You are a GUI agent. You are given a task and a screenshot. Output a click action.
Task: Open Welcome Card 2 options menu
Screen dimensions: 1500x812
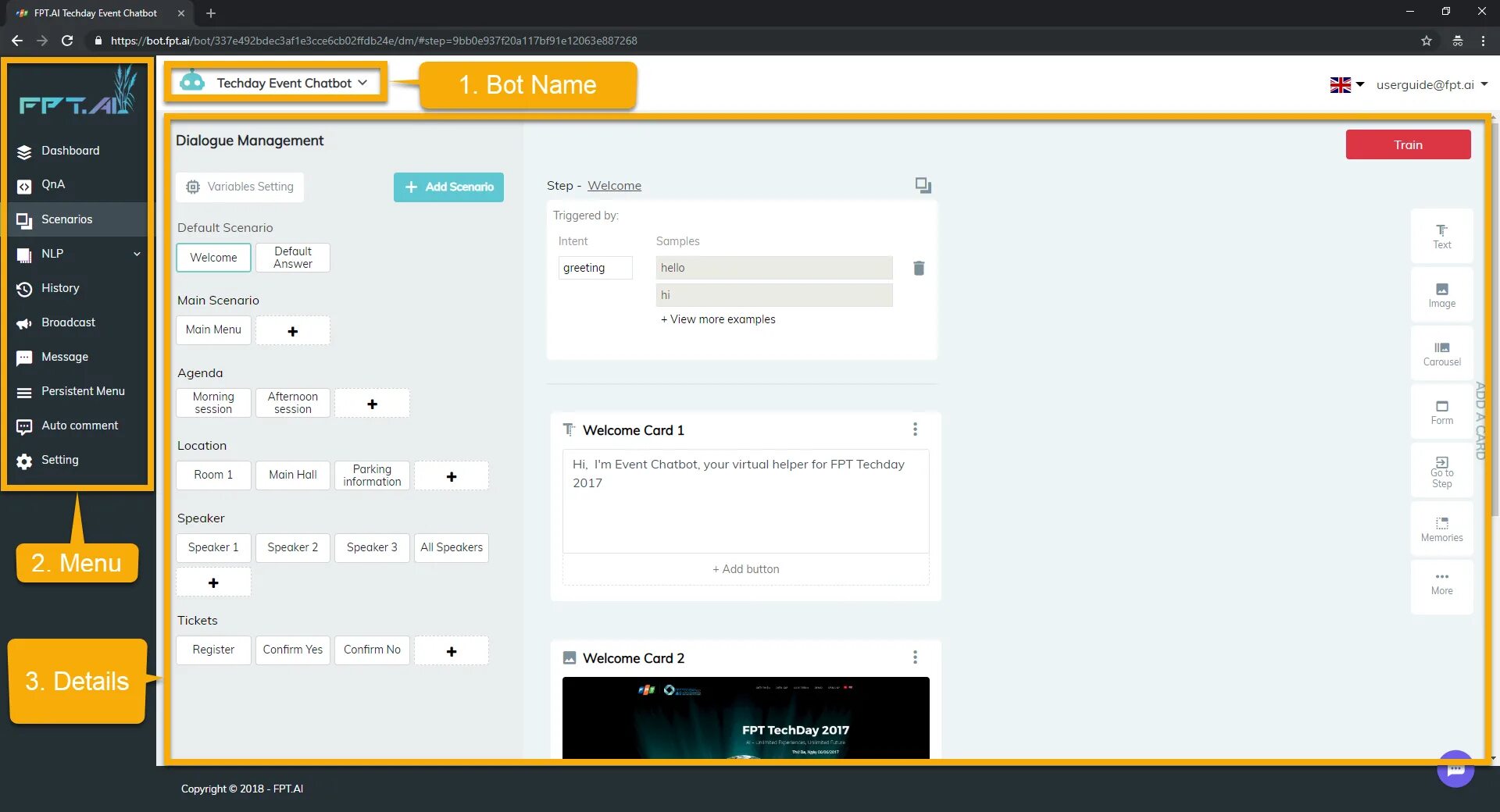(x=915, y=657)
